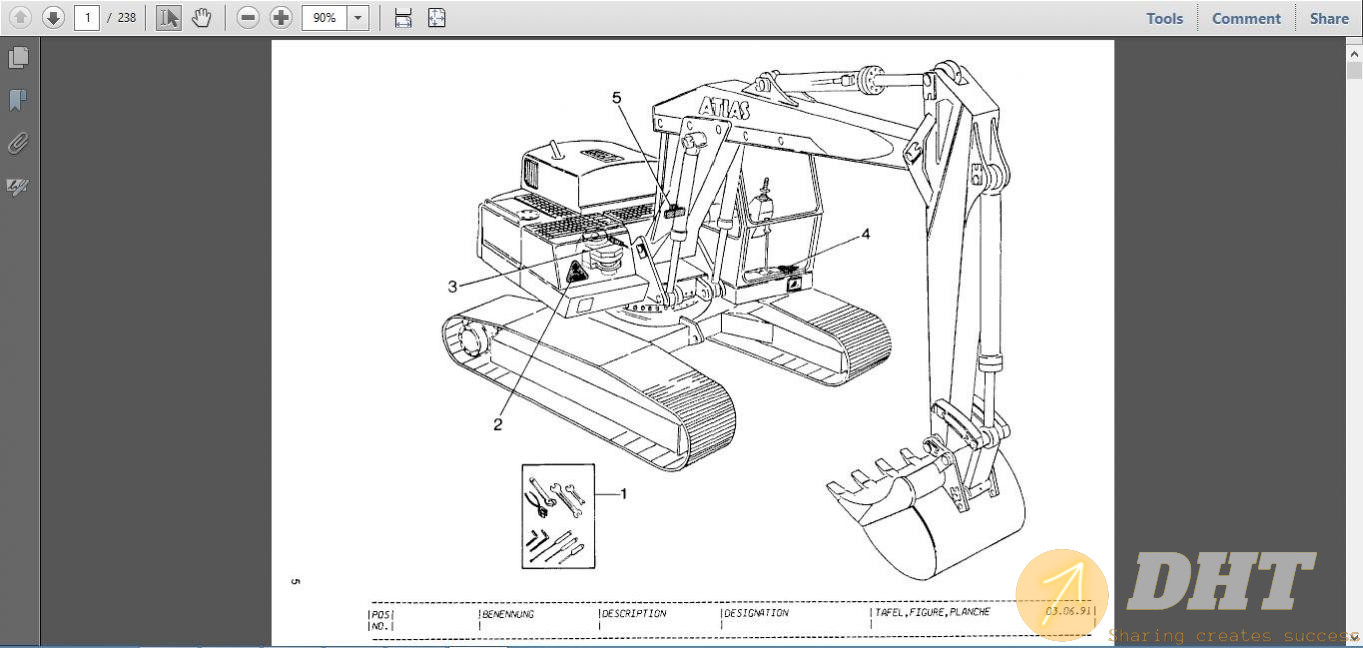Fit one full page to window

437,17
